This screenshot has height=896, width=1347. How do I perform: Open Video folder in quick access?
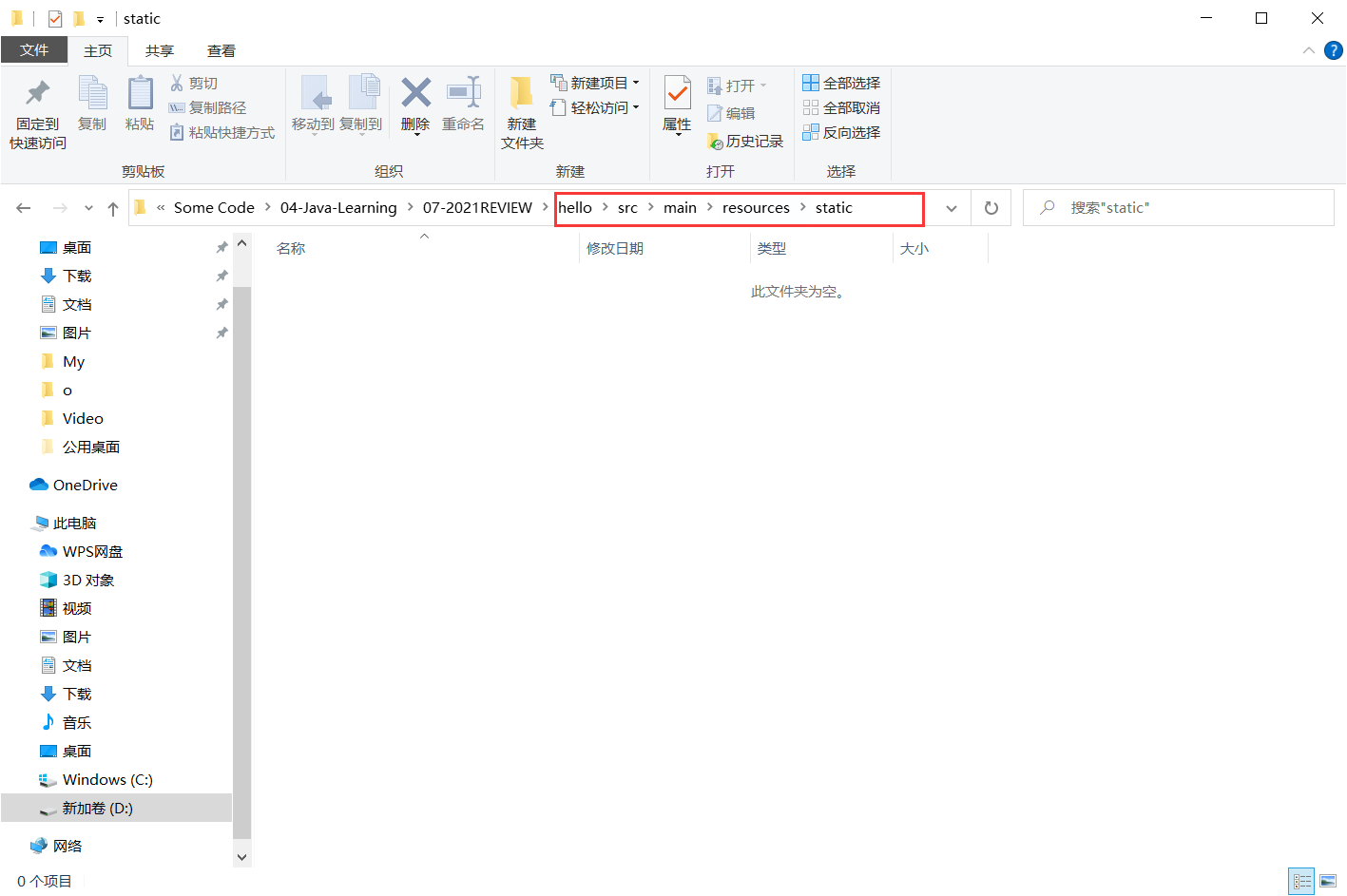[x=72, y=419]
